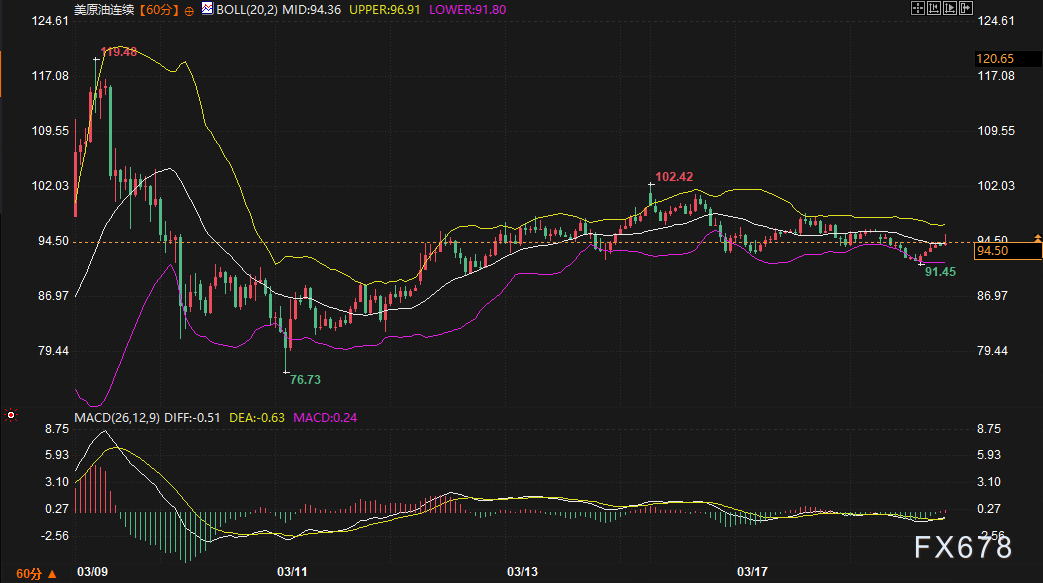Click the crosshair cursor icon in top-right toolbar
Viewport: 1043px width, 583px height.
(919, 8)
